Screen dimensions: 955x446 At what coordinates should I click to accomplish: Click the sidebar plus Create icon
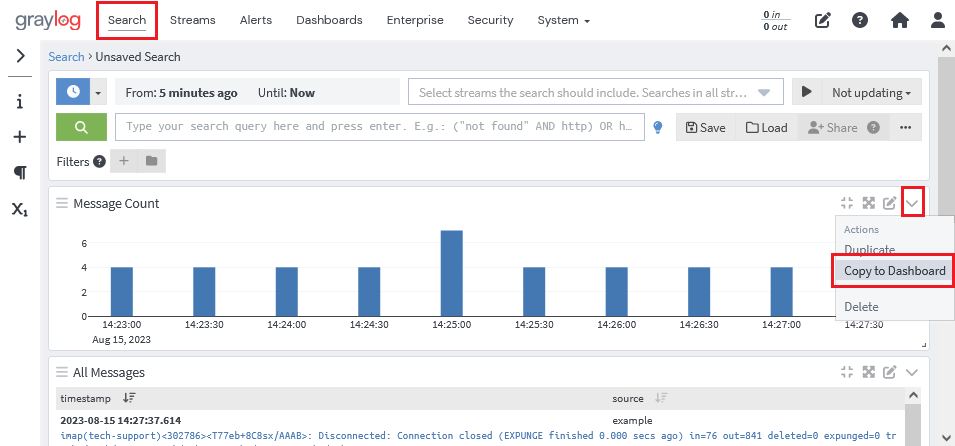click(x=20, y=137)
